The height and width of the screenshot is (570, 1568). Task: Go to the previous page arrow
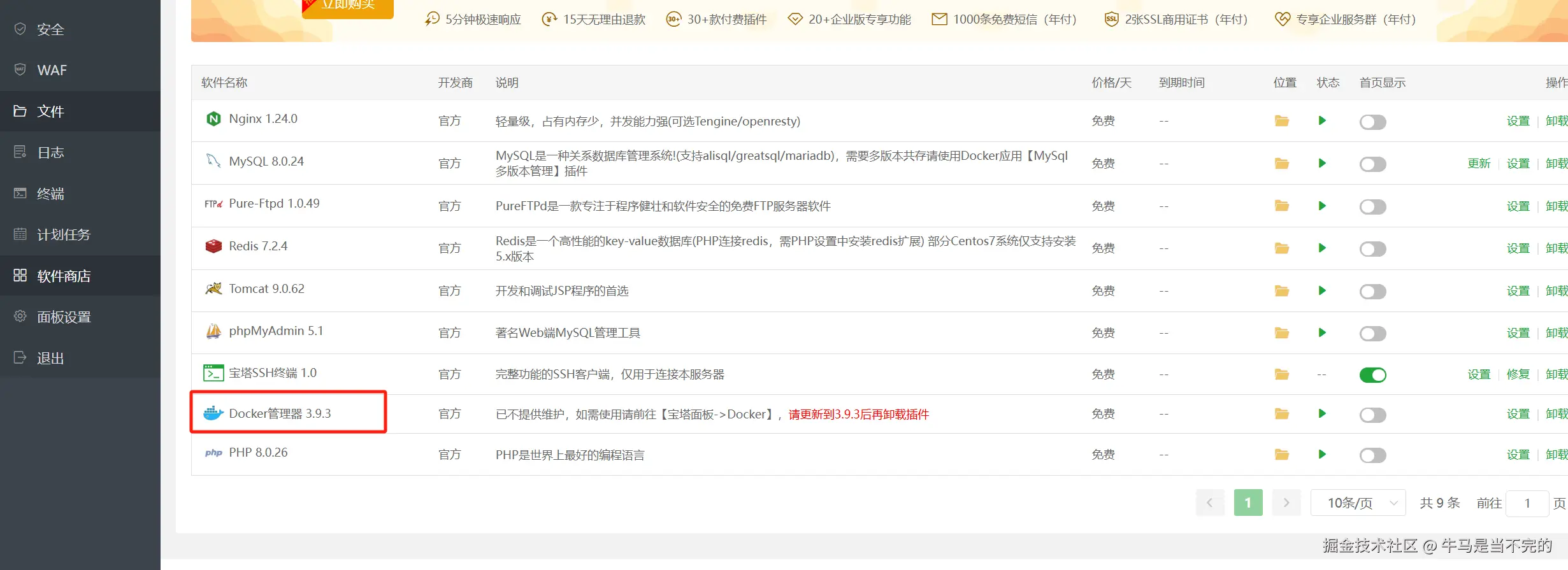pos(1210,503)
